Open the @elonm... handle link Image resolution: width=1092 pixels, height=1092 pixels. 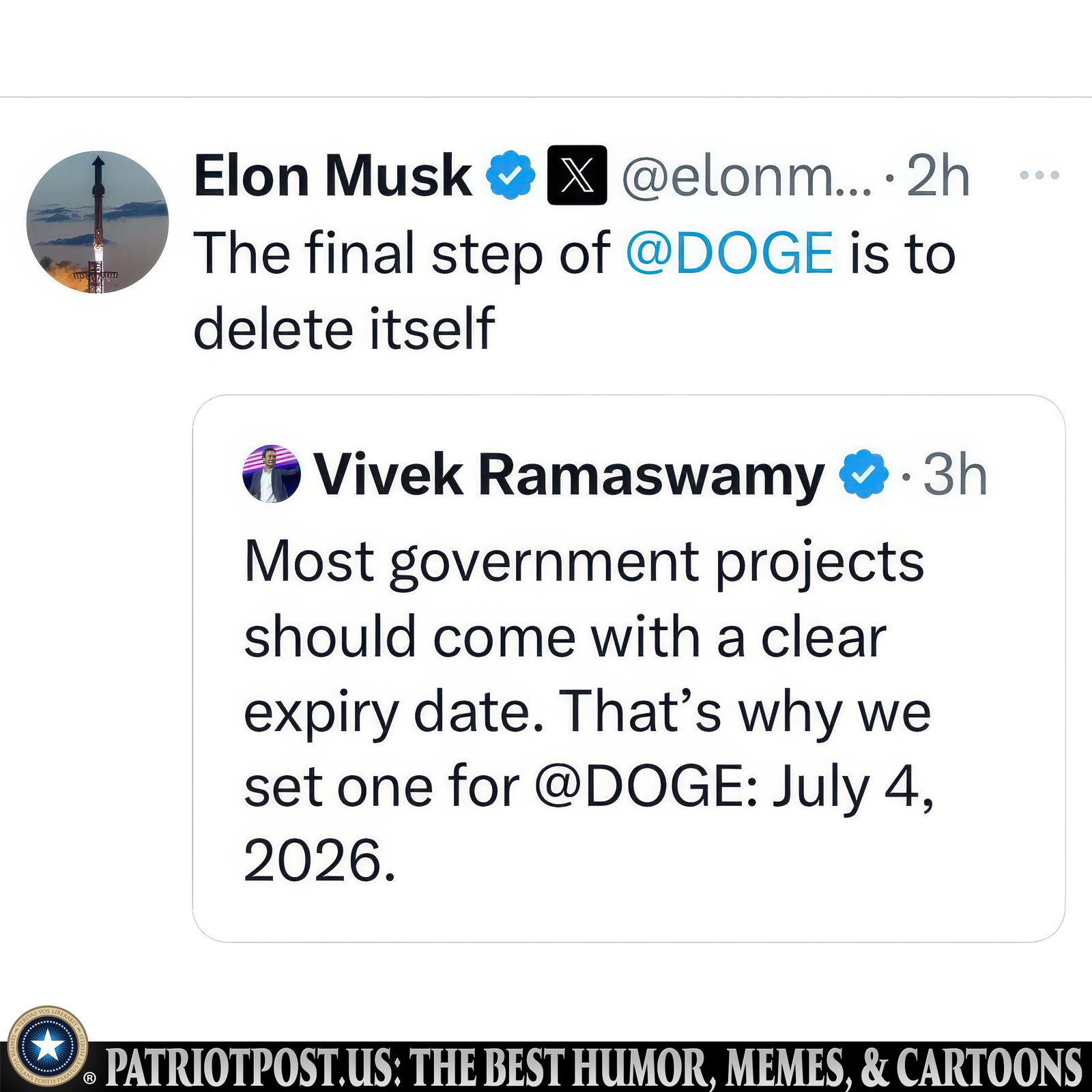click(747, 177)
